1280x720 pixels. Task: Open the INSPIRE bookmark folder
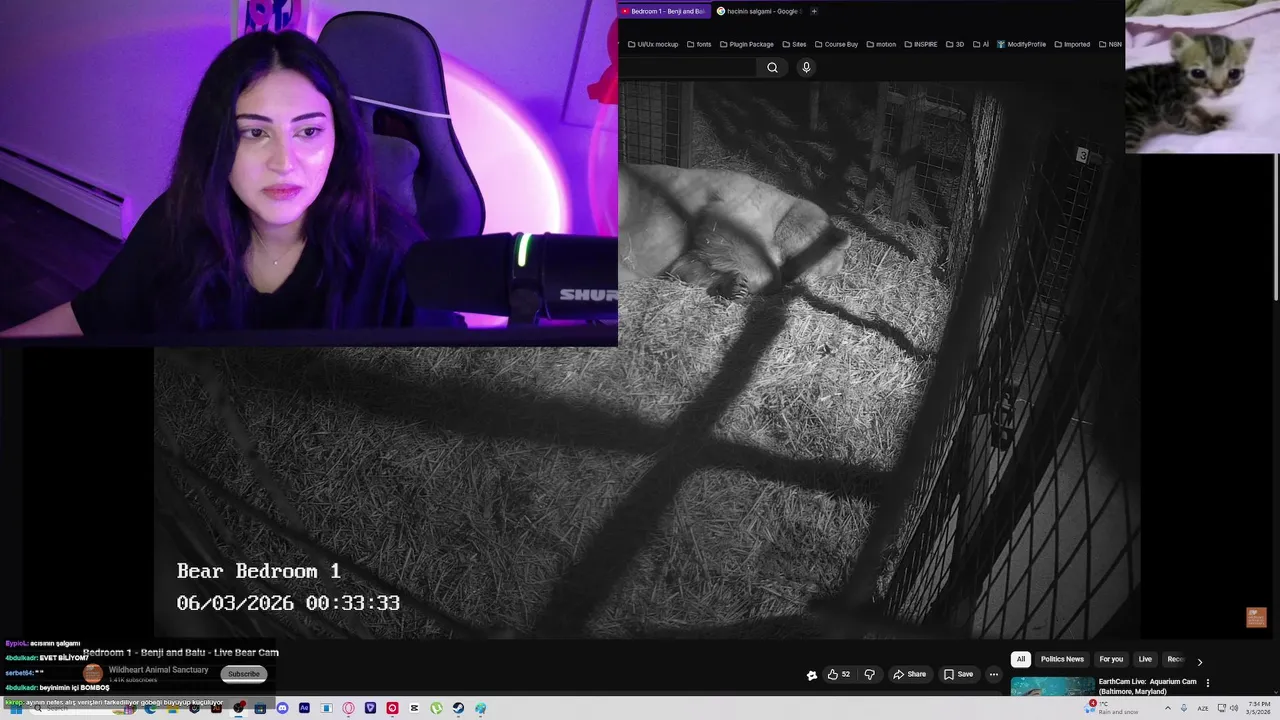[921, 44]
